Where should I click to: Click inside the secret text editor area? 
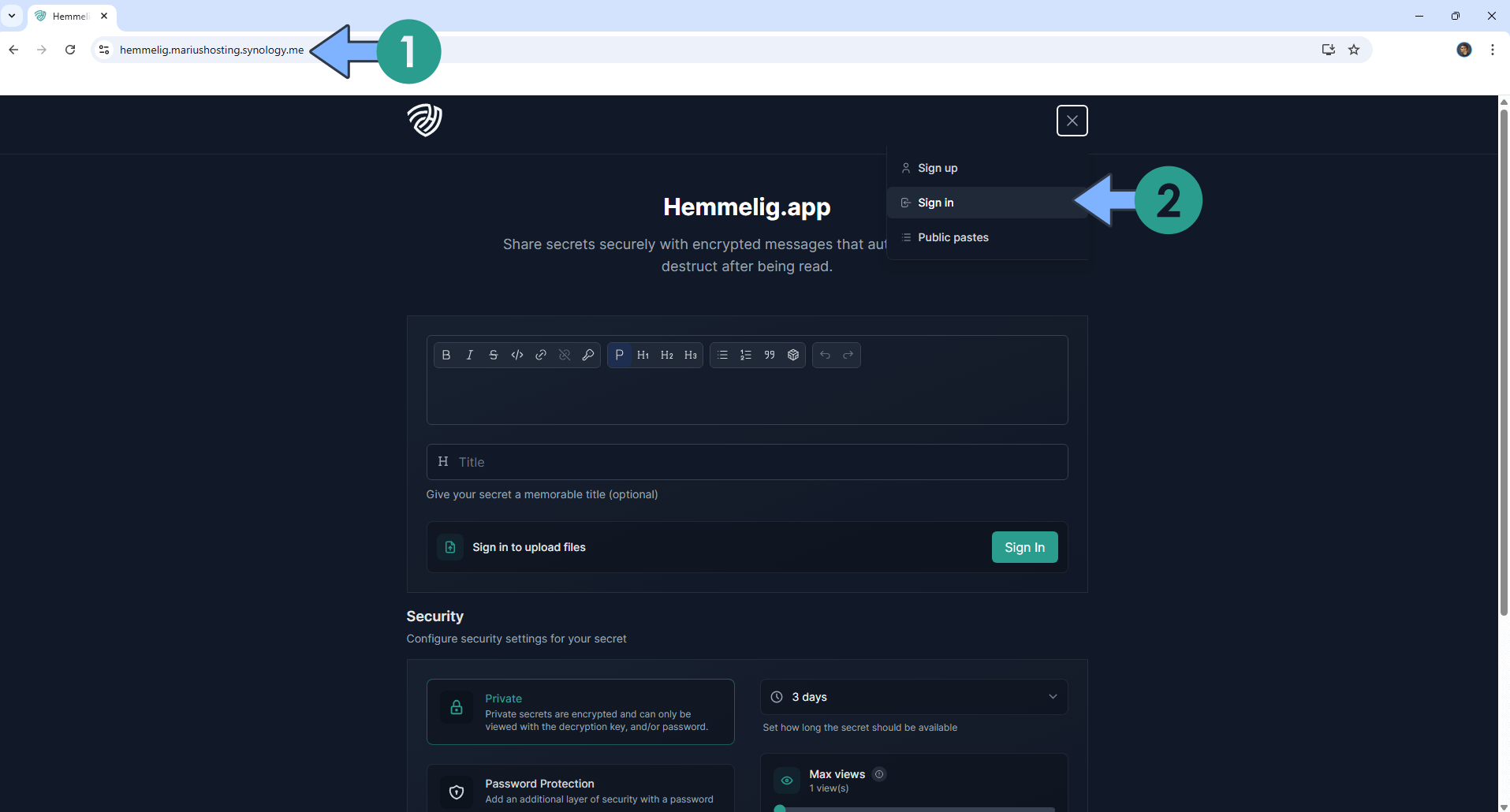[747, 397]
